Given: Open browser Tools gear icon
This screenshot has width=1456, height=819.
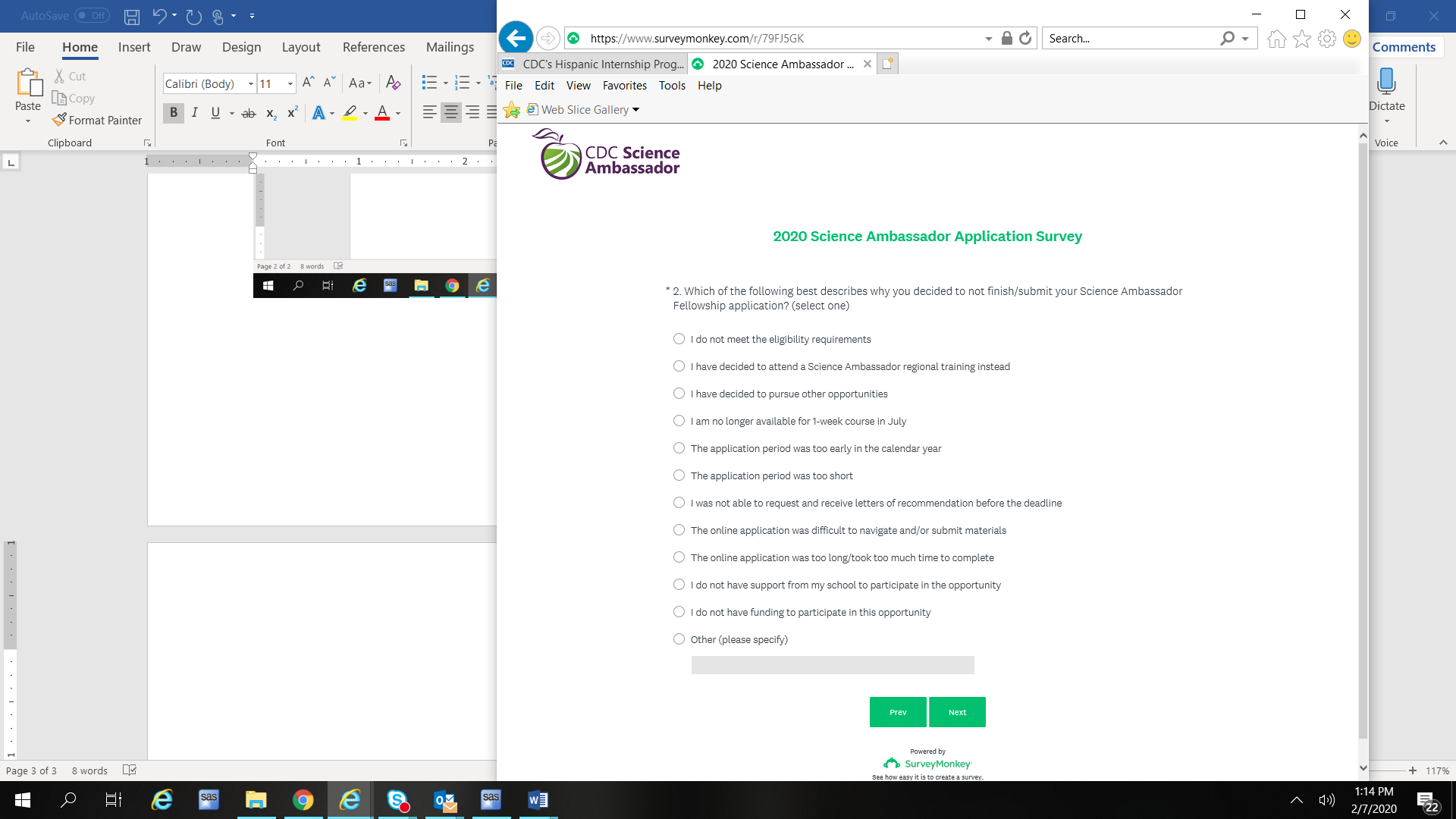Looking at the screenshot, I should [x=1326, y=39].
